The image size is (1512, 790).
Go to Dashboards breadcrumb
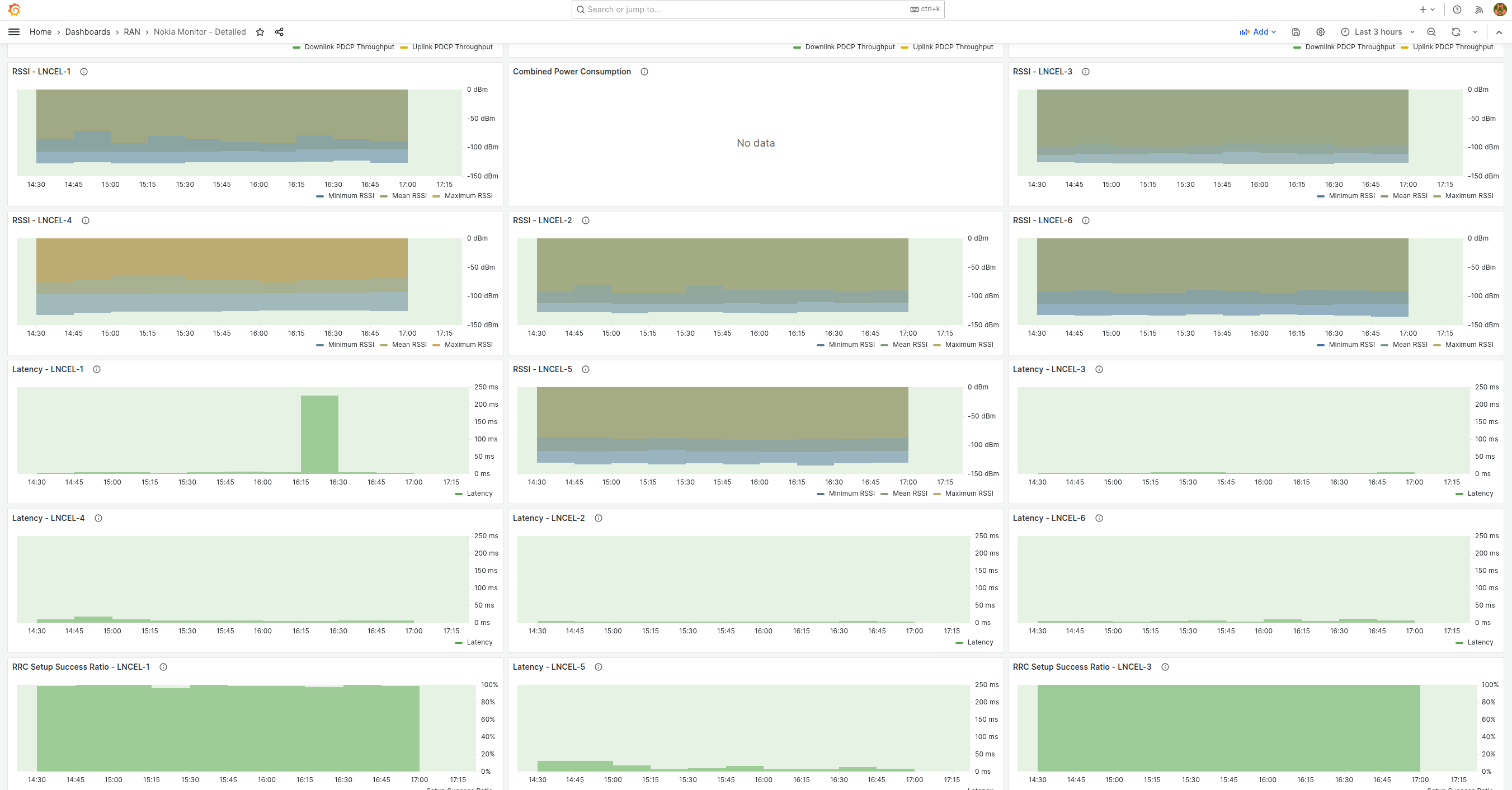coord(87,32)
